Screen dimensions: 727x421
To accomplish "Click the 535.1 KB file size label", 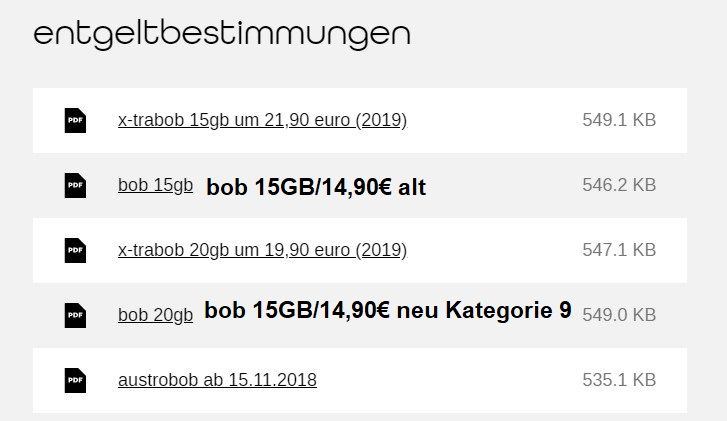I will (x=619, y=380).
